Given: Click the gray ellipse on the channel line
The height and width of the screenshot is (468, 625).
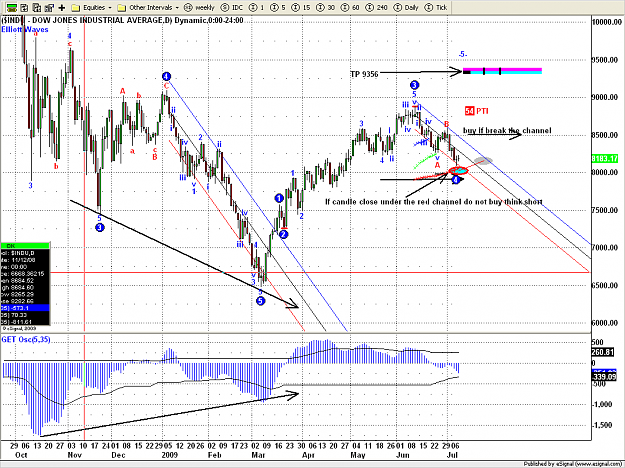Looking at the screenshot, I should [483, 161].
